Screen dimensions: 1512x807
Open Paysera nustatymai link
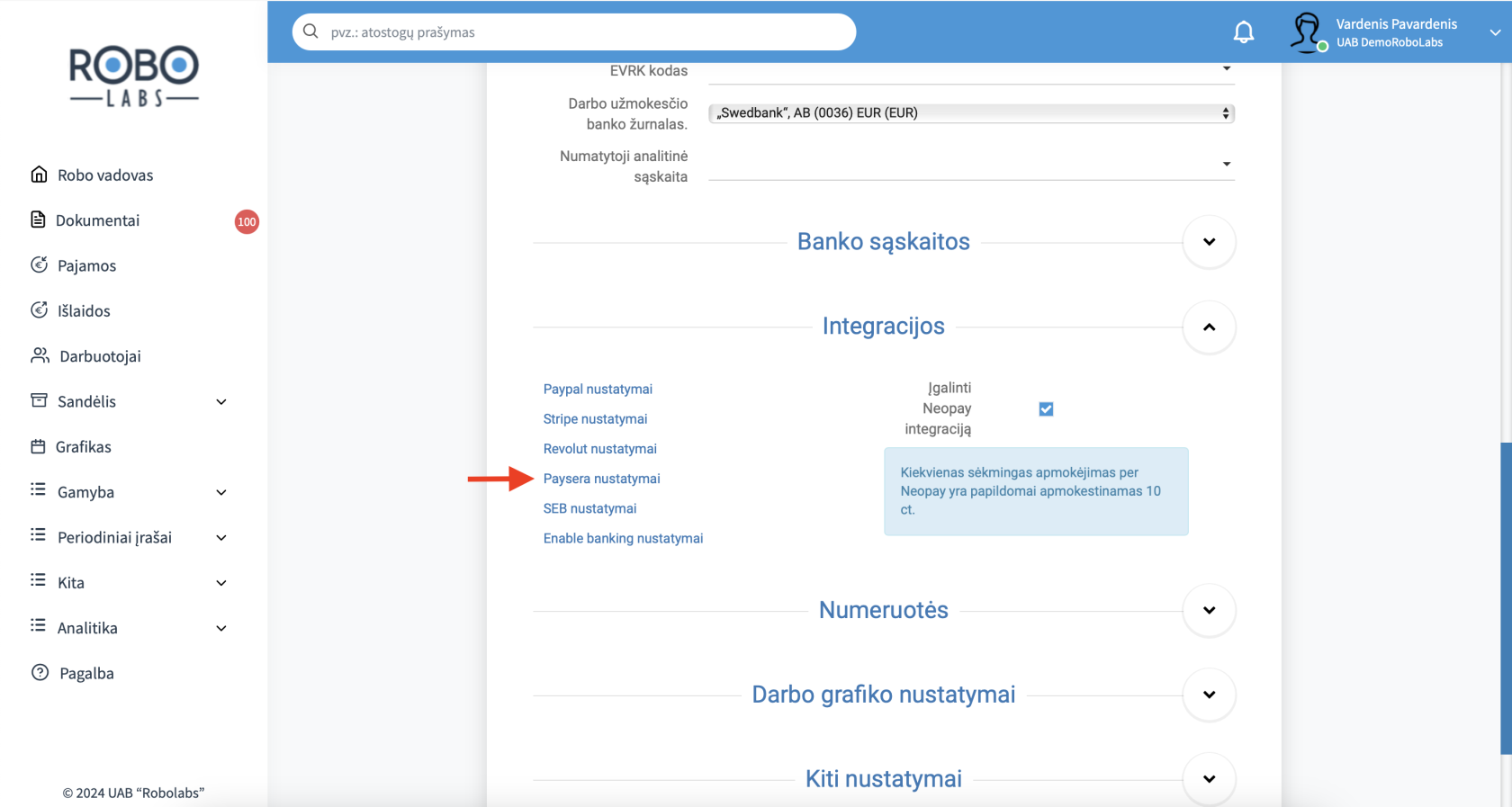[601, 479]
